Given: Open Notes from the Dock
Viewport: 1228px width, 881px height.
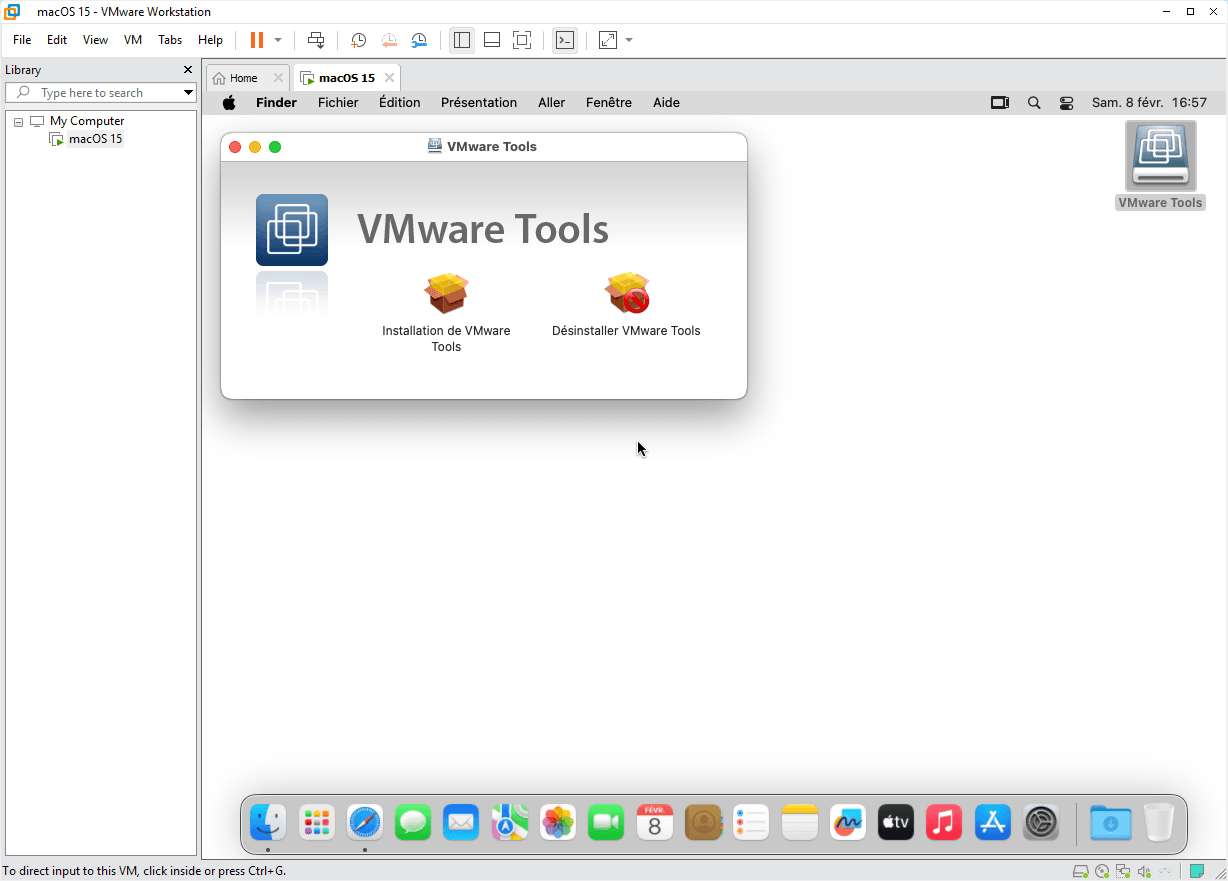Looking at the screenshot, I should pos(800,823).
